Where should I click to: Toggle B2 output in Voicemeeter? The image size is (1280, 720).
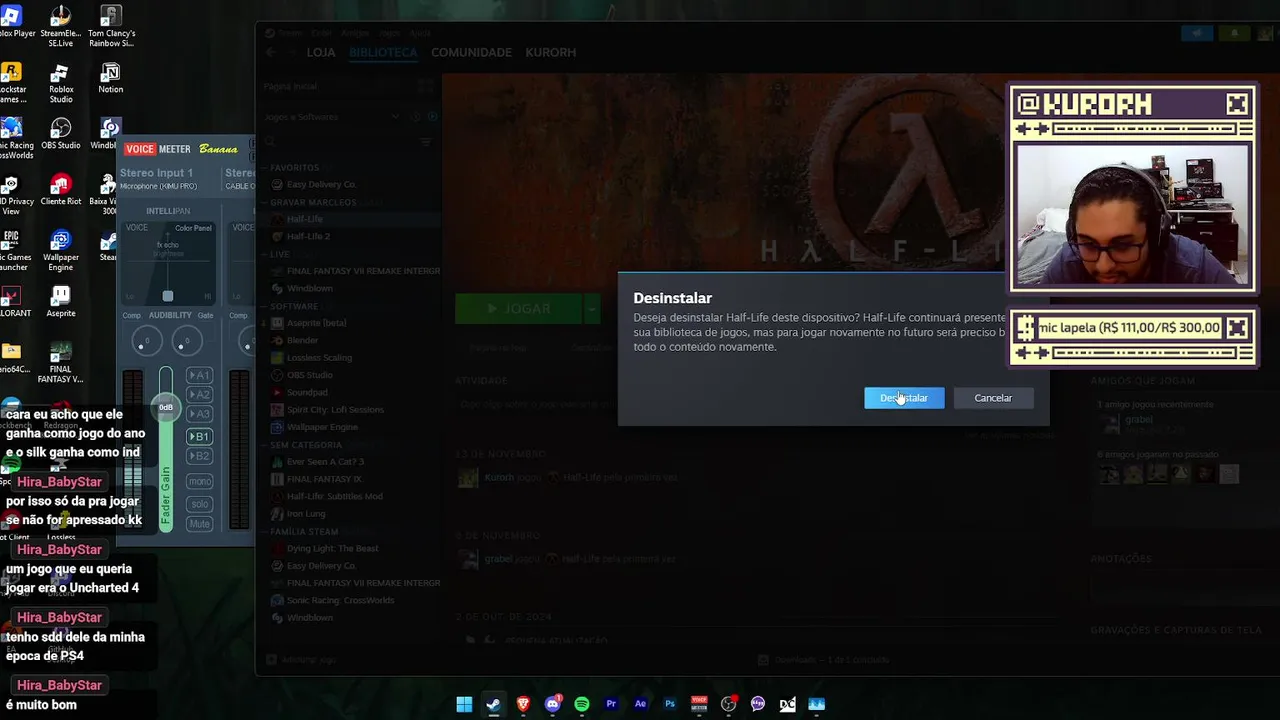coord(199,456)
